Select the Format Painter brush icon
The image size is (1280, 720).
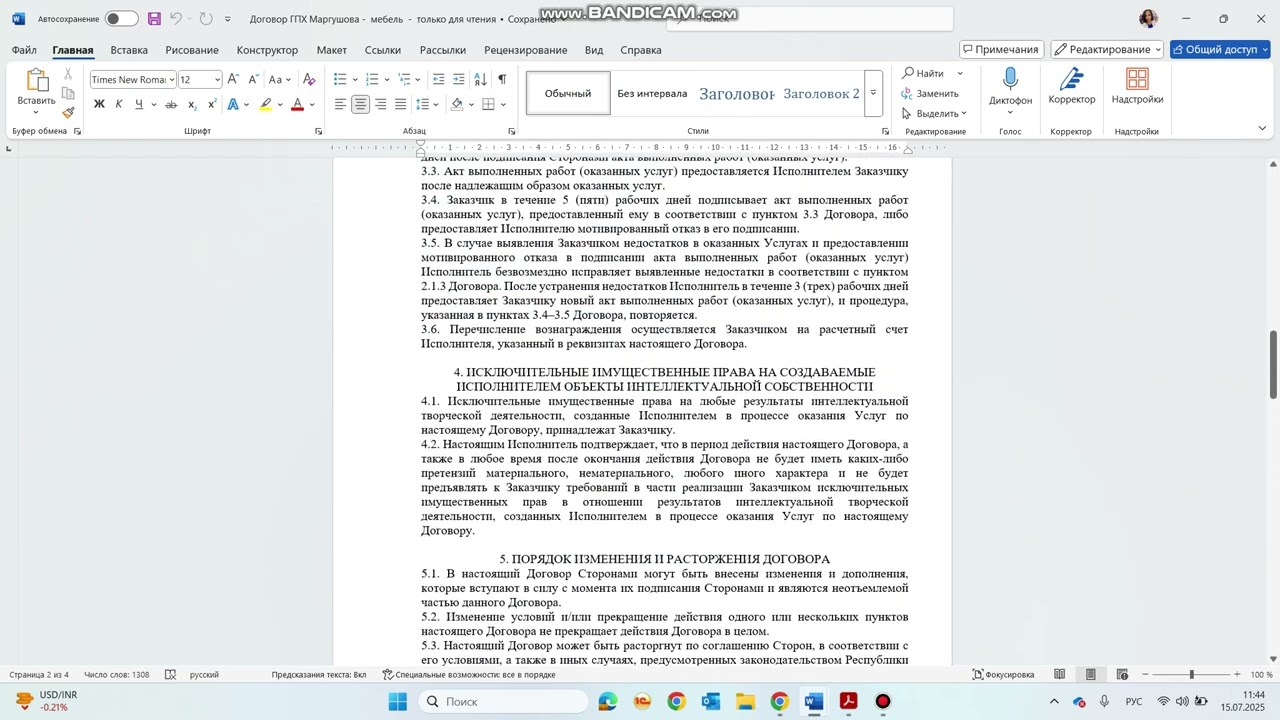click(x=68, y=112)
